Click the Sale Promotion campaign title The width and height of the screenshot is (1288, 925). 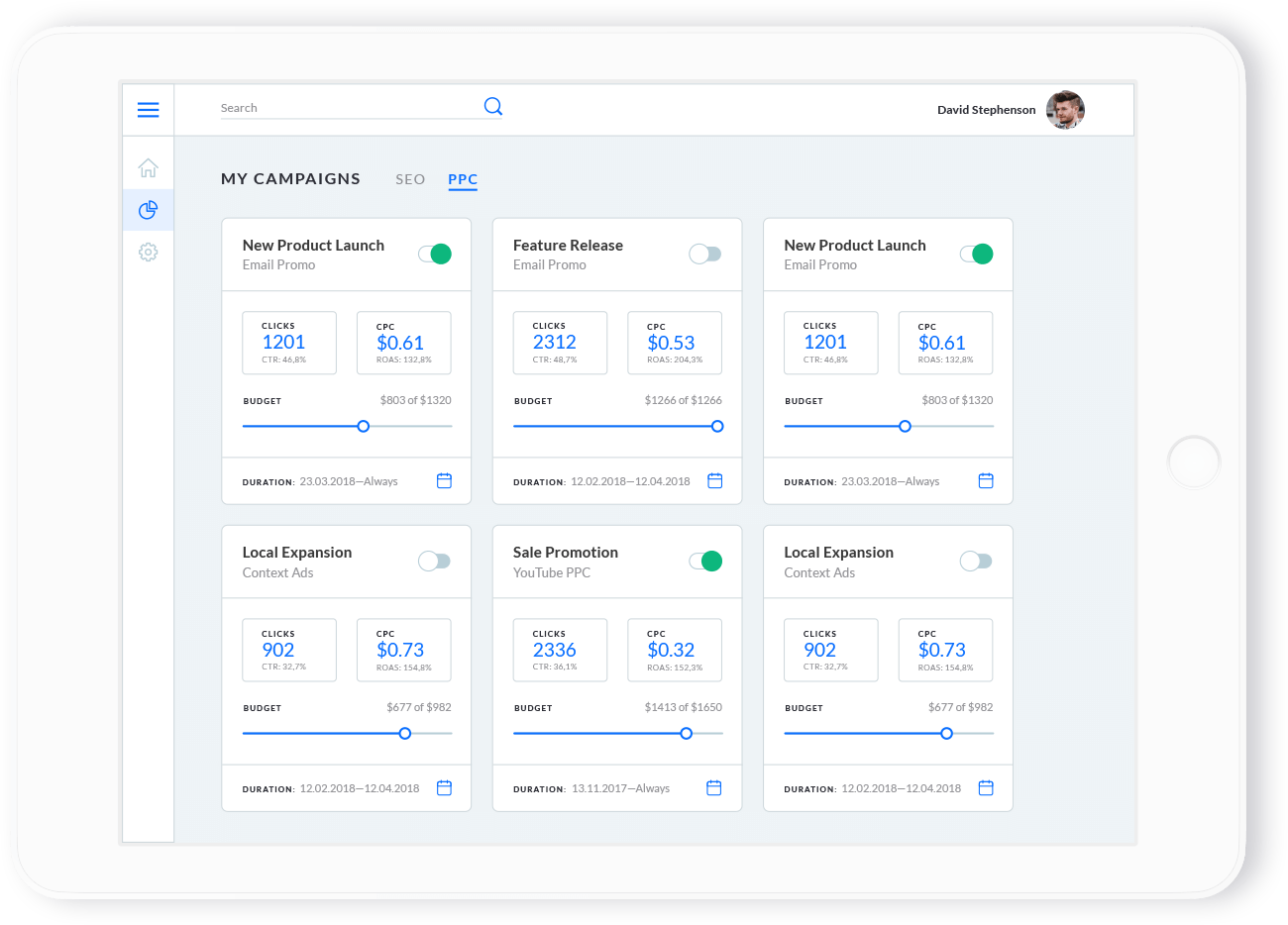565,553
